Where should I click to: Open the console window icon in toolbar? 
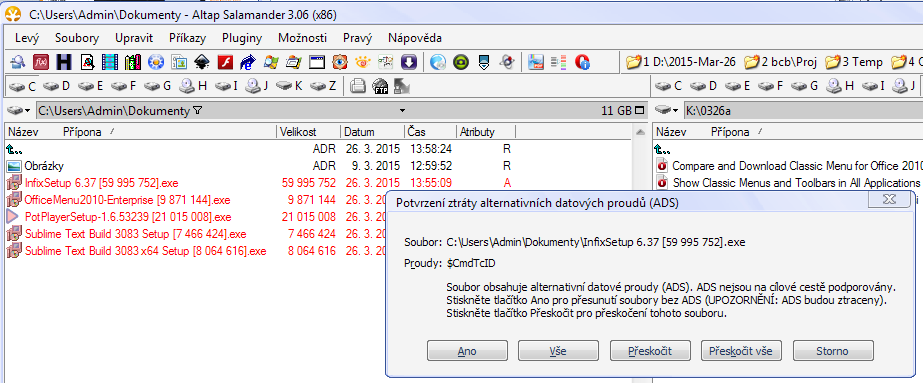pos(317,62)
